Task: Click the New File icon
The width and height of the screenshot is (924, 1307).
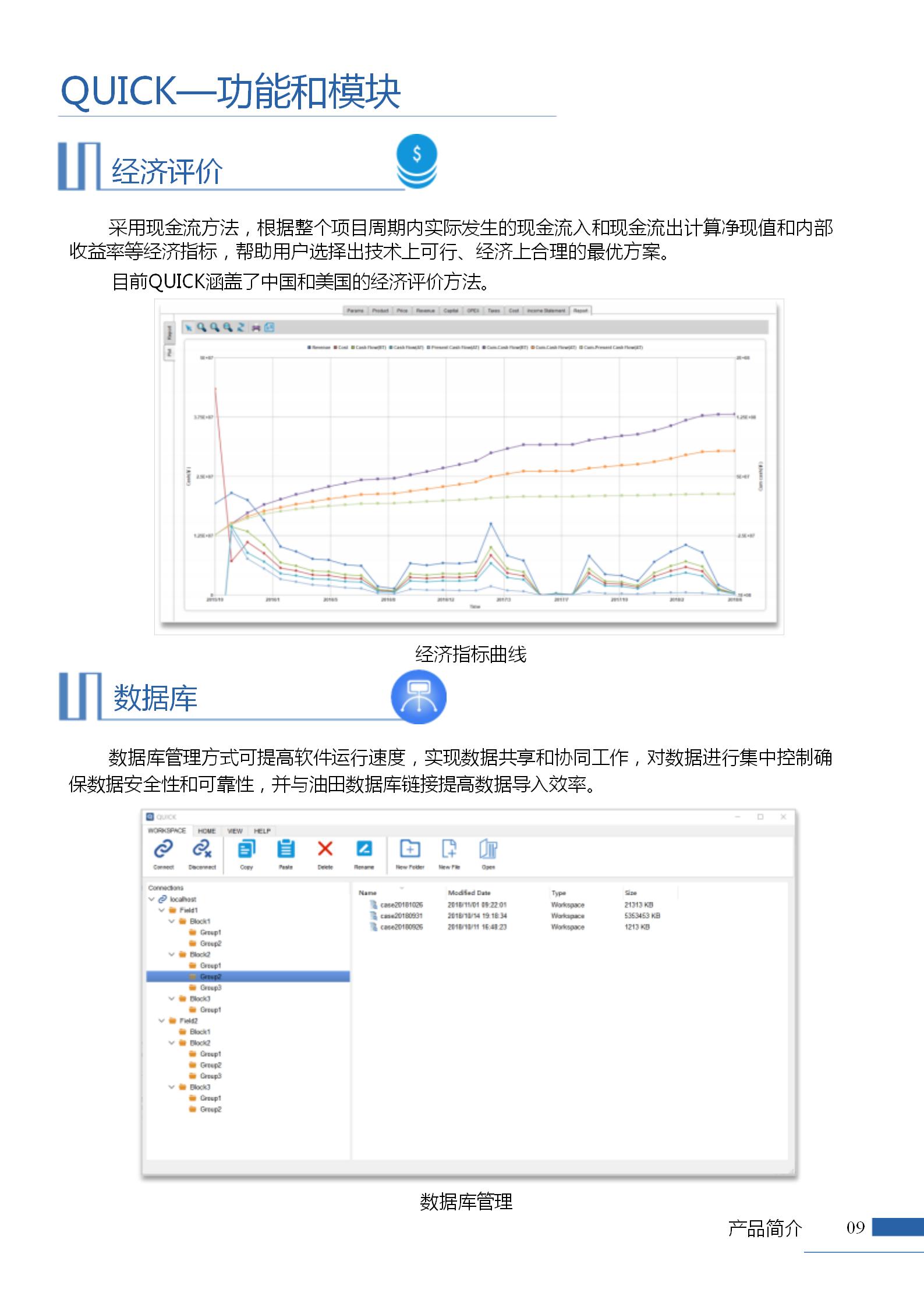Action: (x=449, y=849)
